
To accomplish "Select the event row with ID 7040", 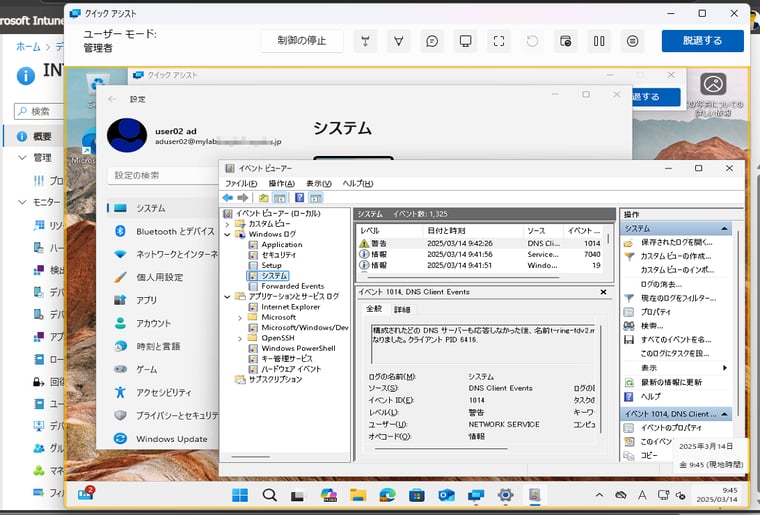I will [480, 254].
